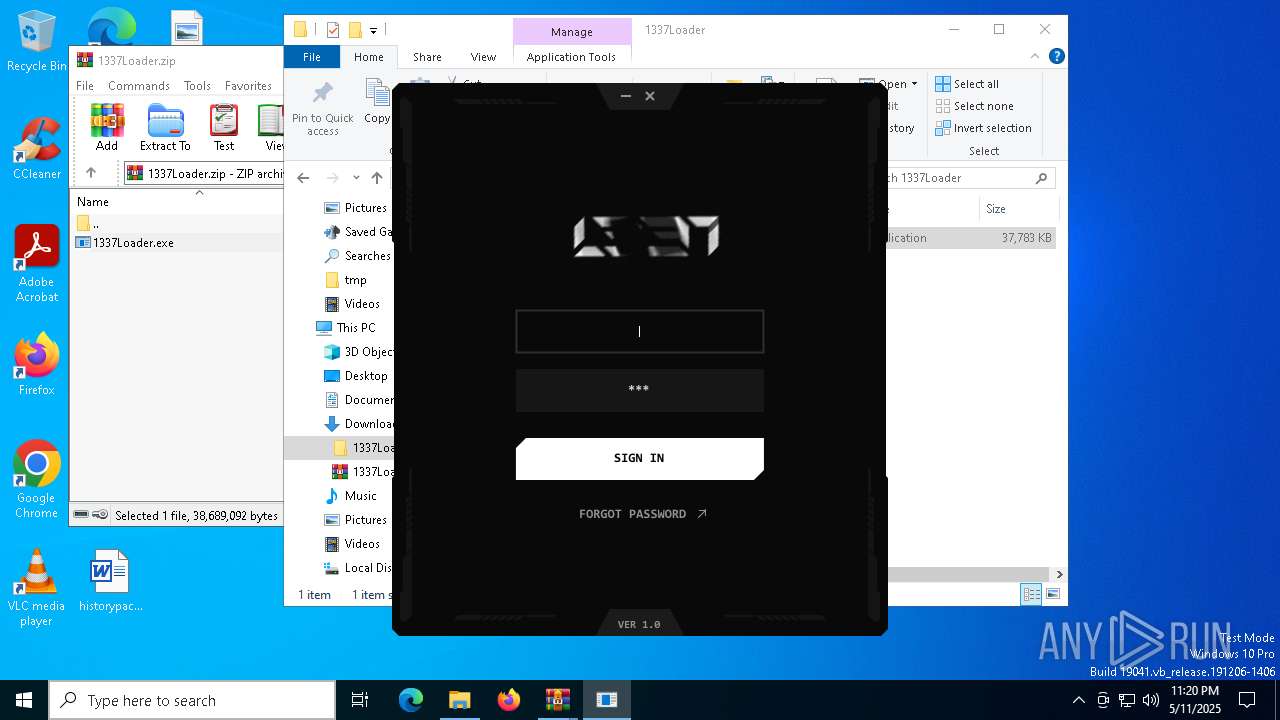The height and width of the screenshot is (720, 1280).
Task: Open Music in navigation tree
Action: [x=351, y=496]
